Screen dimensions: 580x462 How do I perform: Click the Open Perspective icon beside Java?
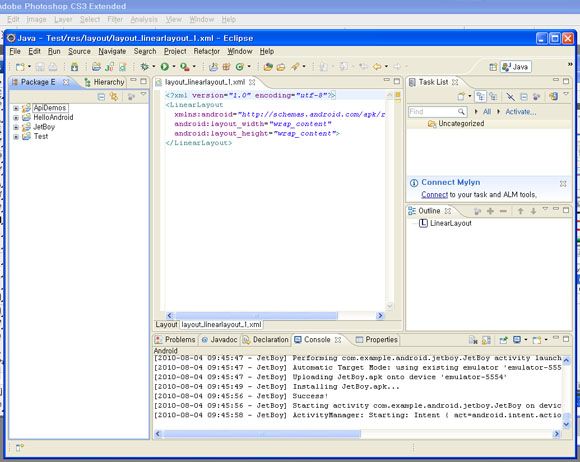coord(493,67)
